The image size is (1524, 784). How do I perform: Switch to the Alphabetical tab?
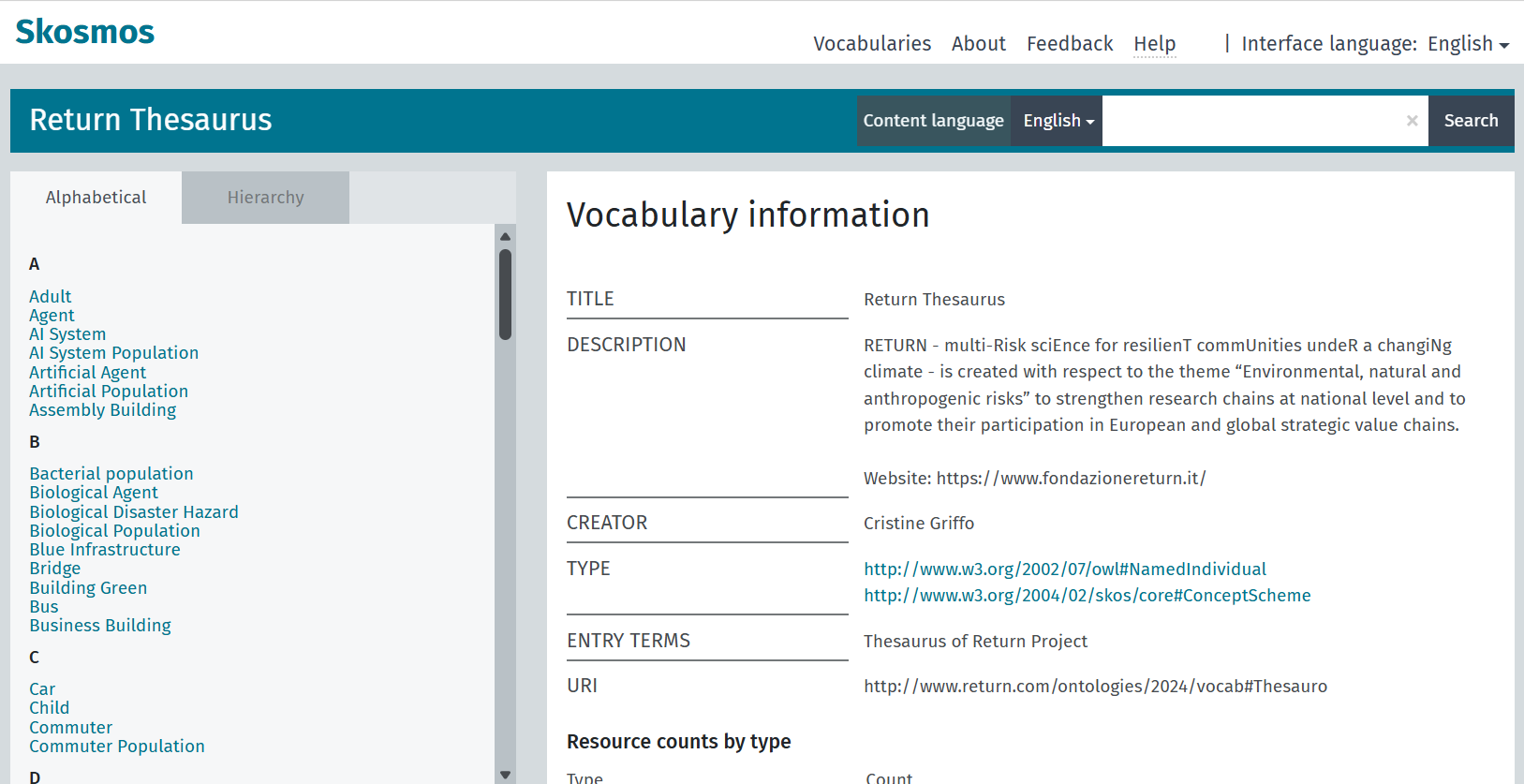coord(96,198)
